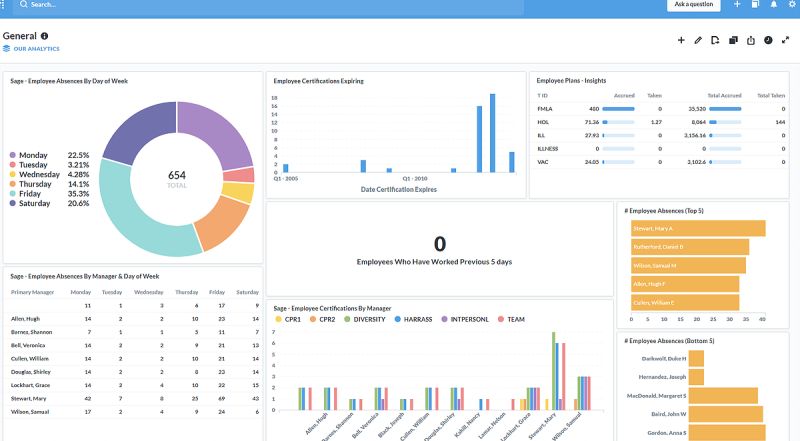
Task: Click the Bell, Veronica table row name
Action: tap(28, 346)
